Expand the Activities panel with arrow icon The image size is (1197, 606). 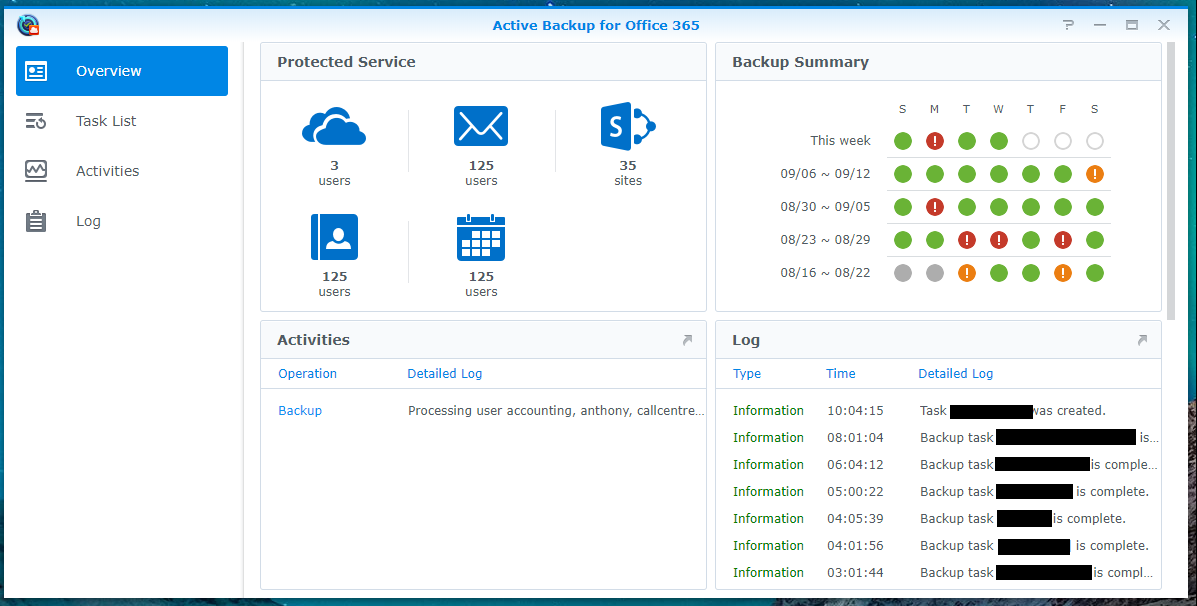687,340
